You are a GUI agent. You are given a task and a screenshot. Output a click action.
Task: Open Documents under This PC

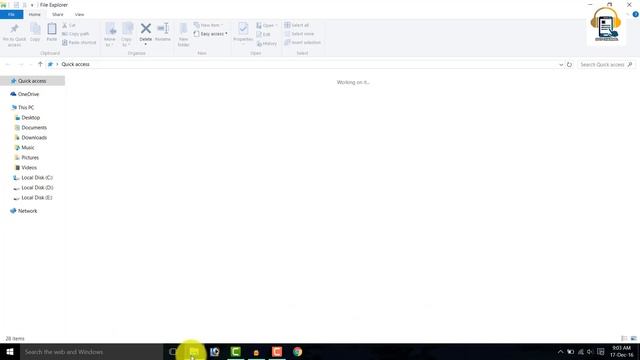click(x=34, y=127)
